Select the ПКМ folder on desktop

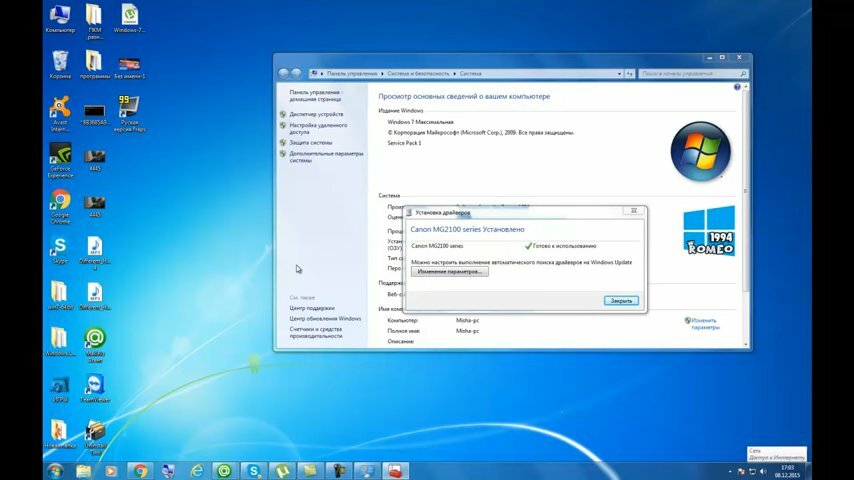pos(95,22)
